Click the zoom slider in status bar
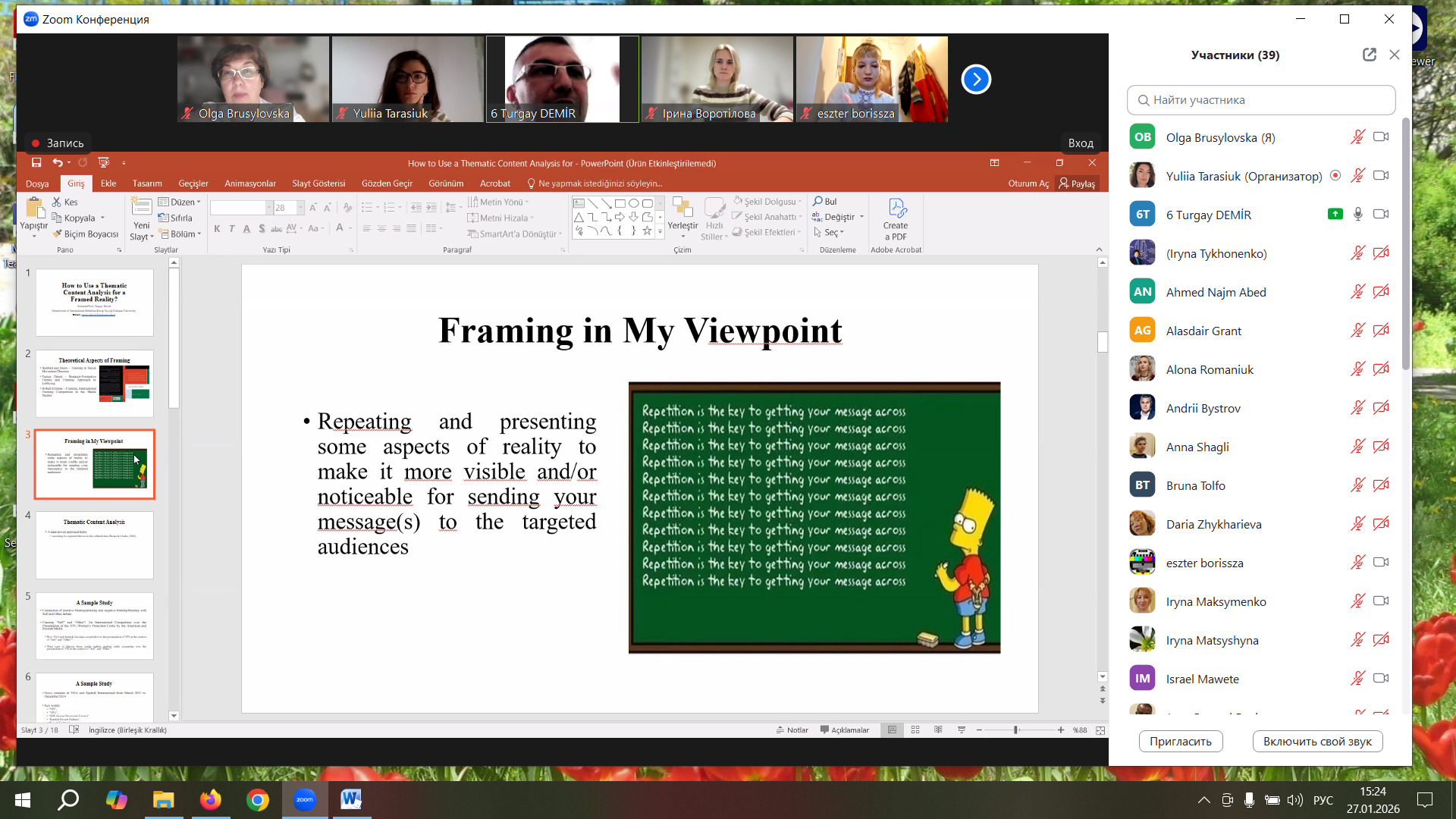Viewport: 1456px width, 819px height. point(1015,730)
